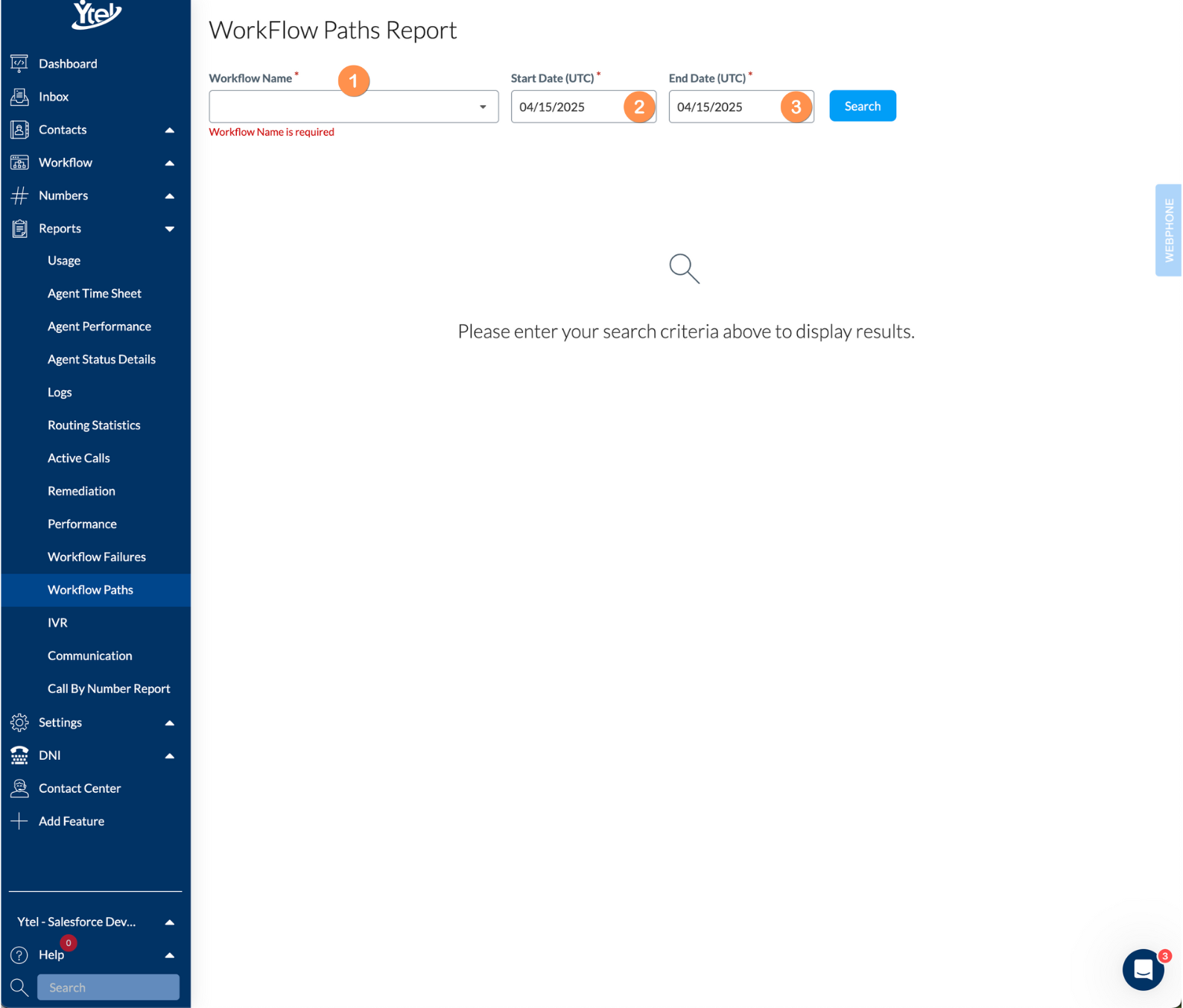Go to Remediation report
1183x1008 pixels.
click(x=81, y=491)
